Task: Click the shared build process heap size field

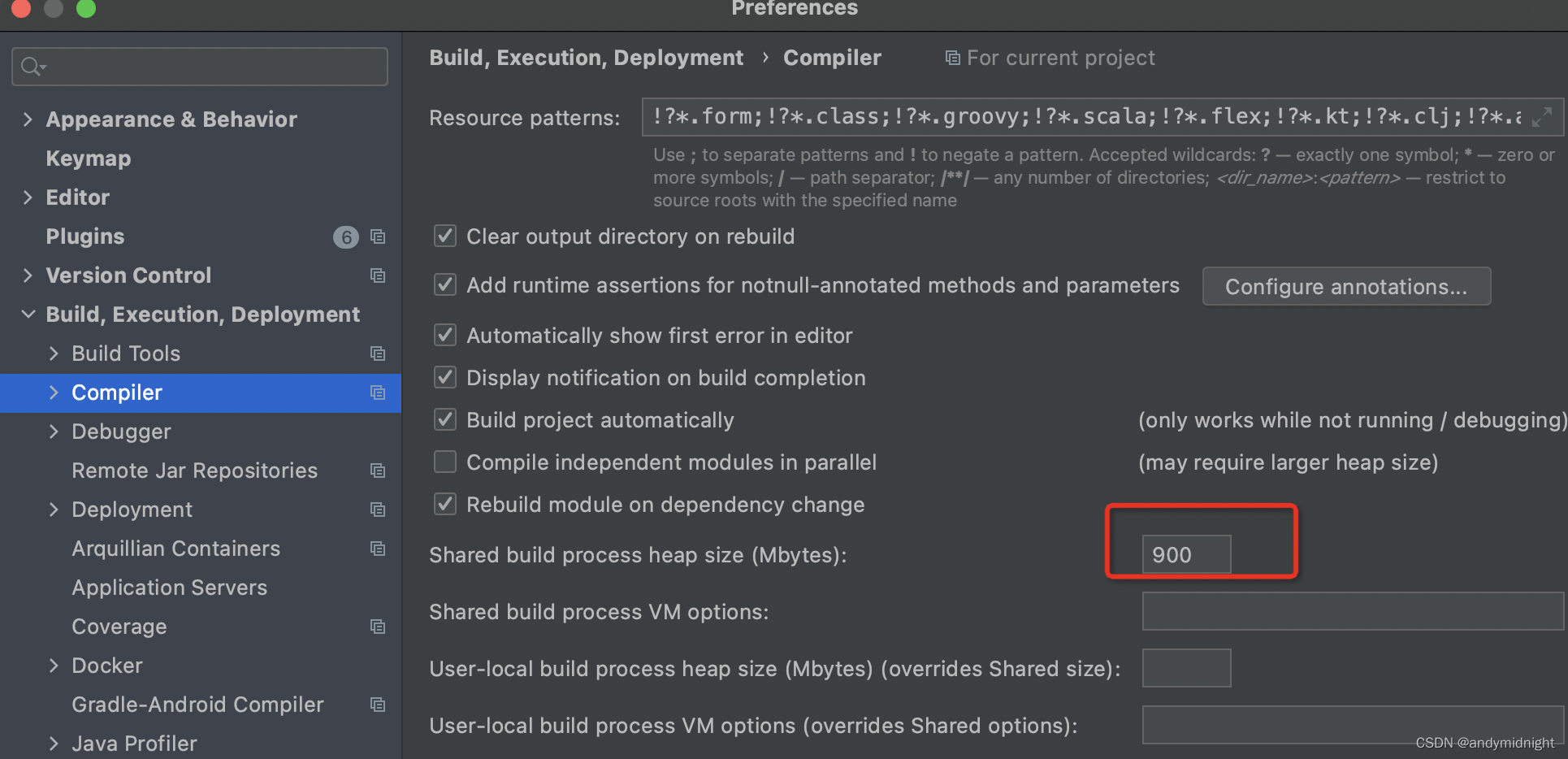Action: coord(1186,554)
